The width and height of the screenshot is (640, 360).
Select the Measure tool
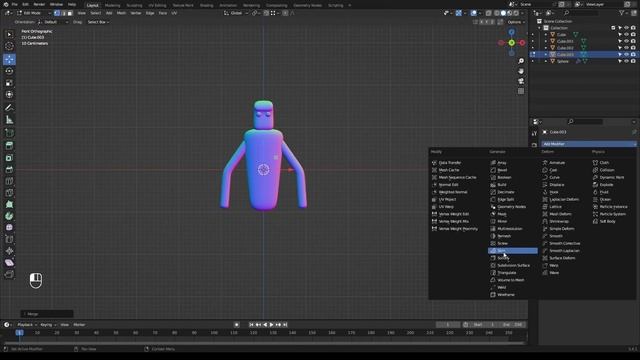tap(9, 120)
